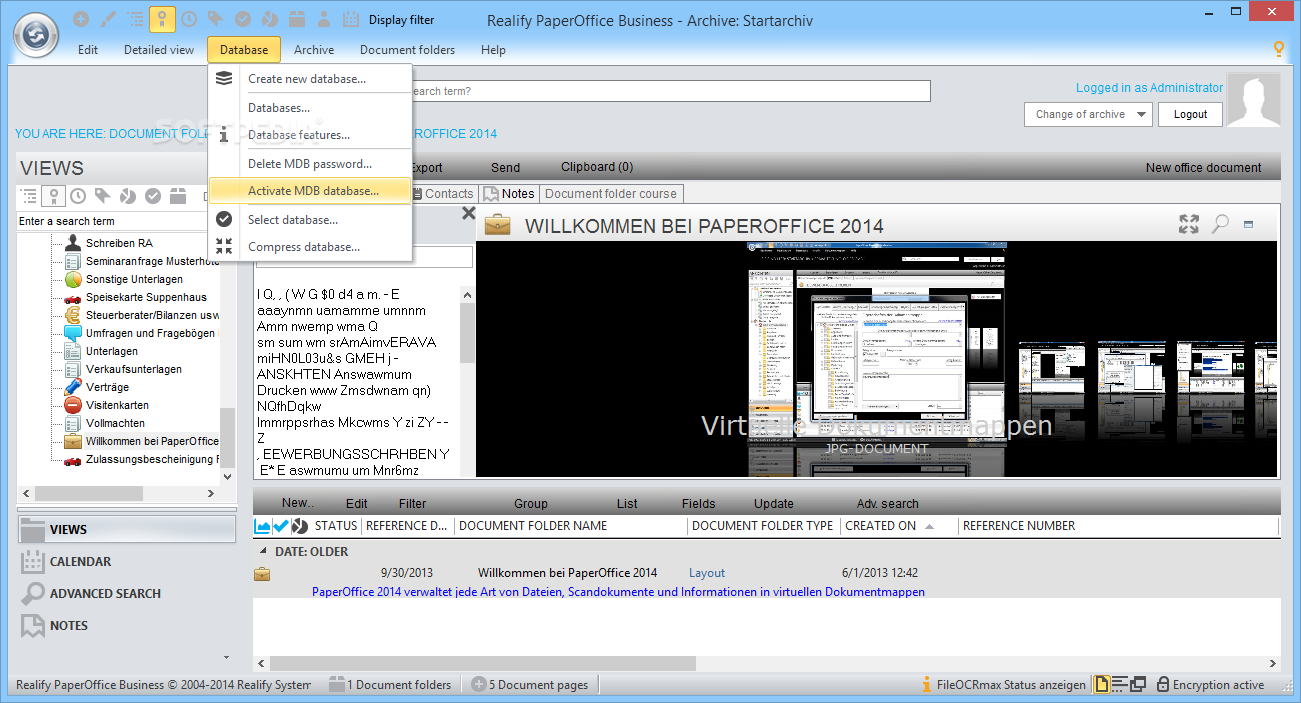Click the Encryption active lock icon
This screenshot has height=703, width=1301.
tap(1163, 685)
